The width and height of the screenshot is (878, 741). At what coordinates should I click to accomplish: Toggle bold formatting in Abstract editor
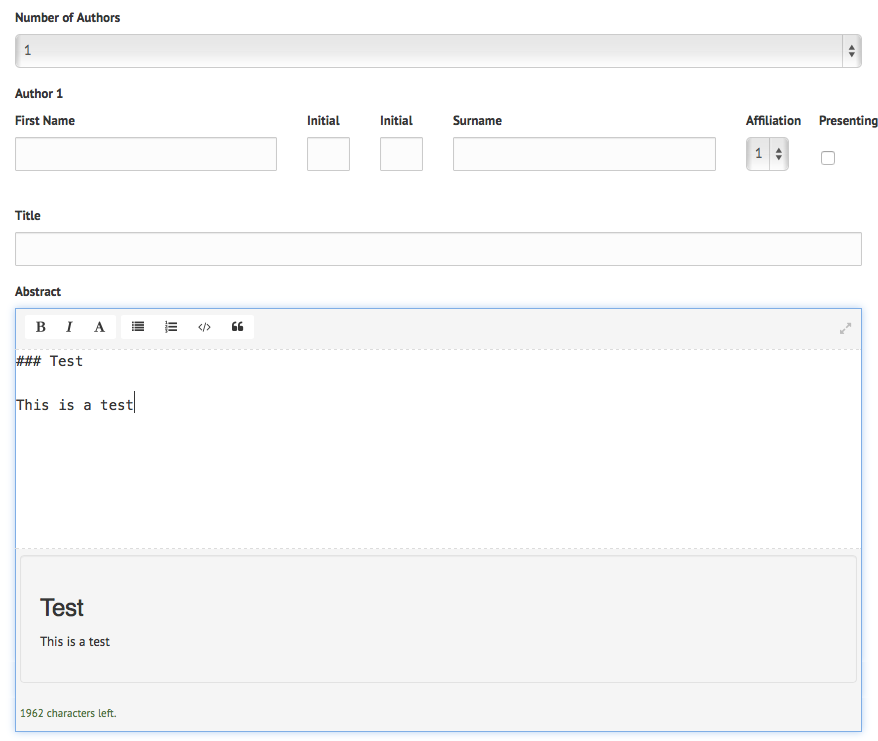pos(41,327)
